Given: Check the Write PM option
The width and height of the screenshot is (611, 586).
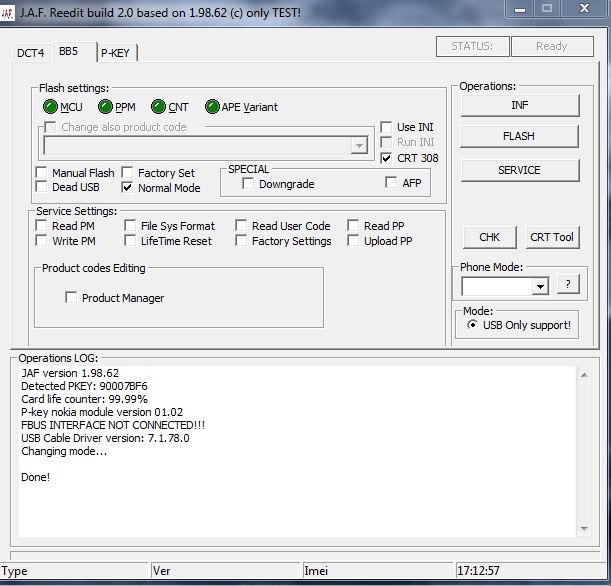Looking at the screenshot, I should coord(41,240).
